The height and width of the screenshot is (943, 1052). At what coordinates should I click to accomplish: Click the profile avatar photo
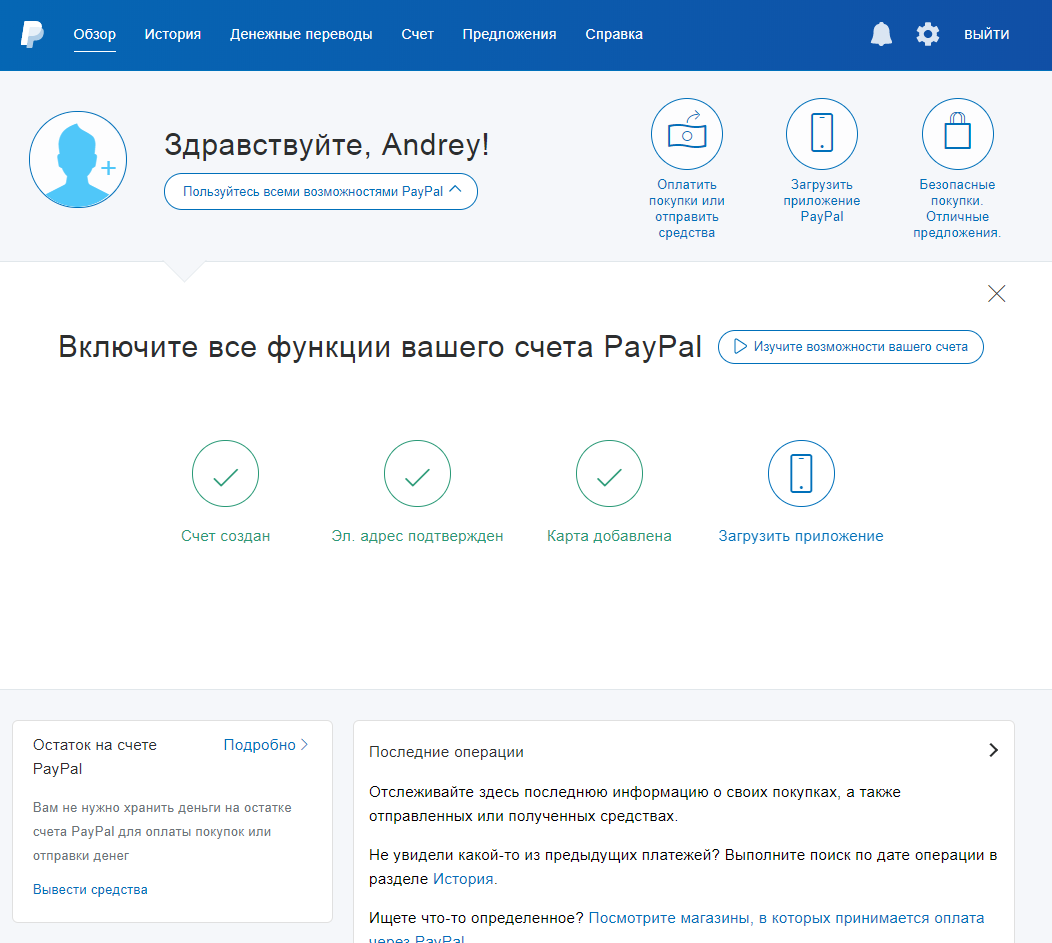pos(78,160)
